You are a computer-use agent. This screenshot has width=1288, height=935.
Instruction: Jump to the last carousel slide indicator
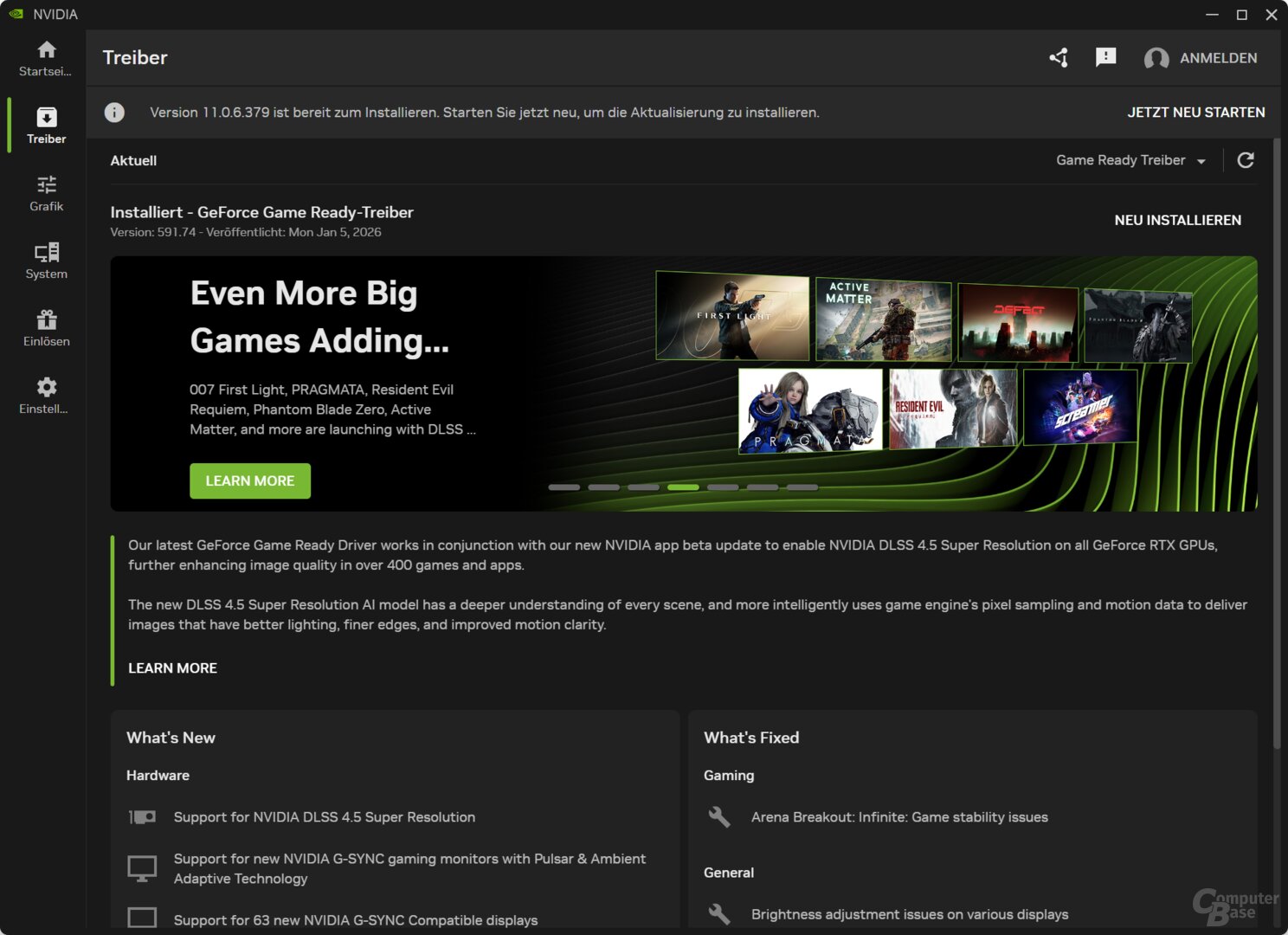pyautogui.click(x=802, y=487)
